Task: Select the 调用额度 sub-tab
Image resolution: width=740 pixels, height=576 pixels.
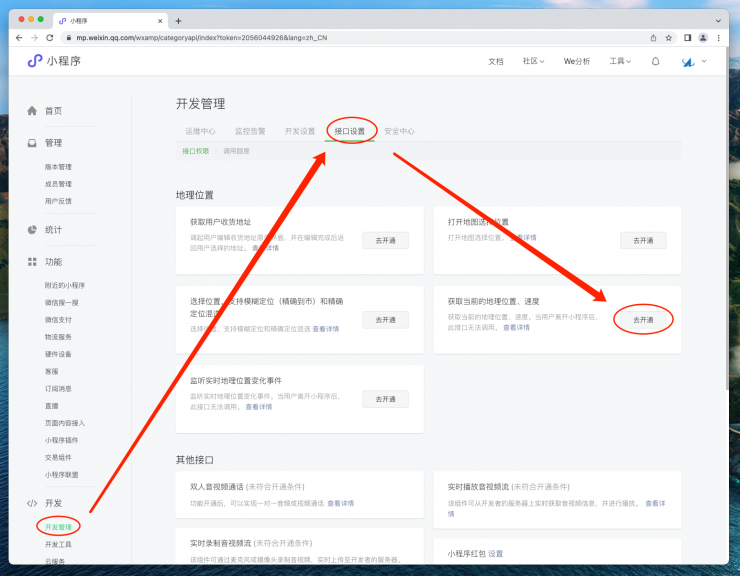Action: click(x=236, y=151)
